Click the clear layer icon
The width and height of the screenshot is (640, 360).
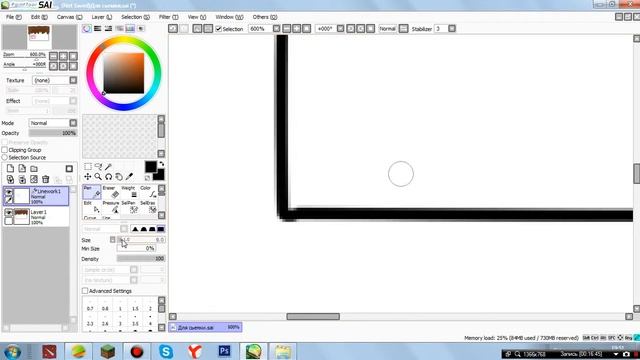pyautogui.click(x=34, y=179)
